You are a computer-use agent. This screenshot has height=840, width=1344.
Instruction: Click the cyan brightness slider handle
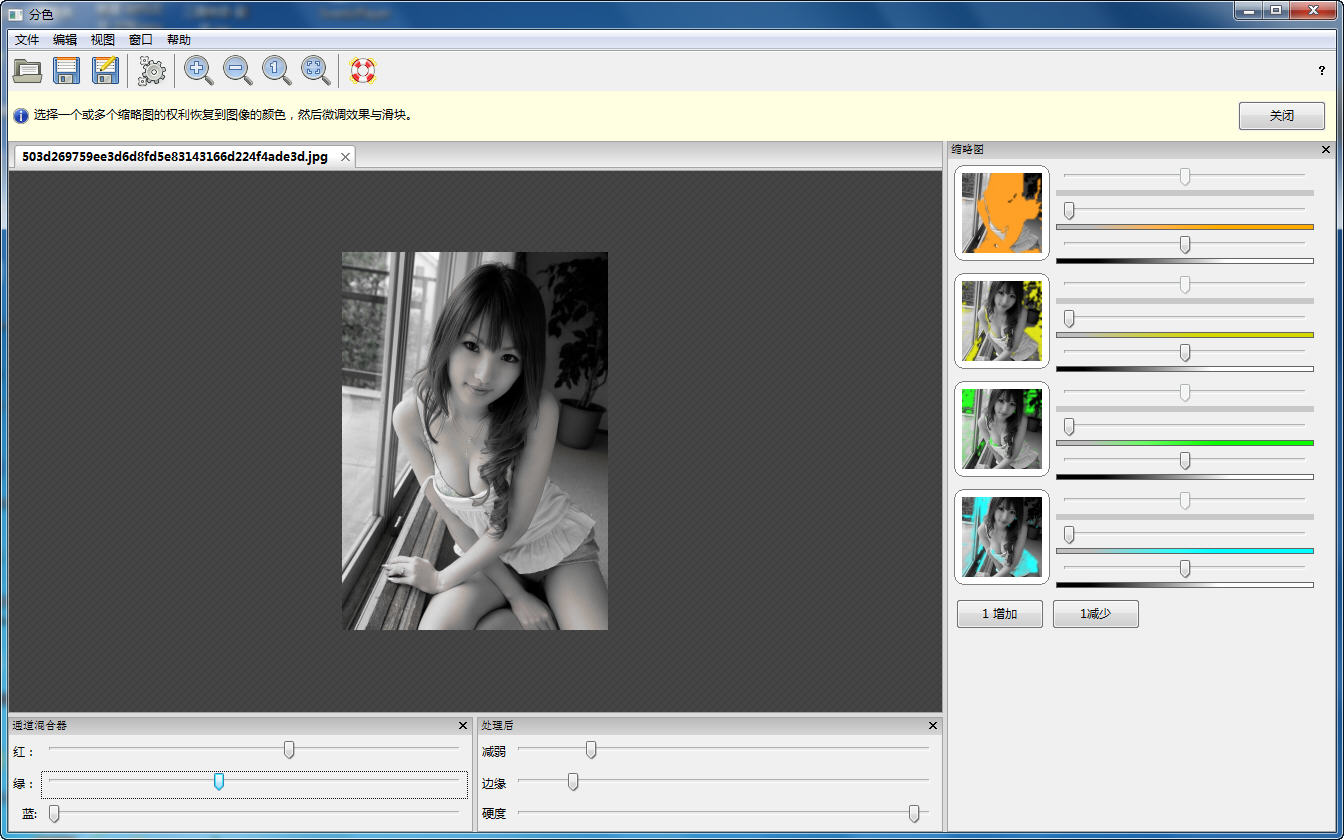[x=1185, y=569]
